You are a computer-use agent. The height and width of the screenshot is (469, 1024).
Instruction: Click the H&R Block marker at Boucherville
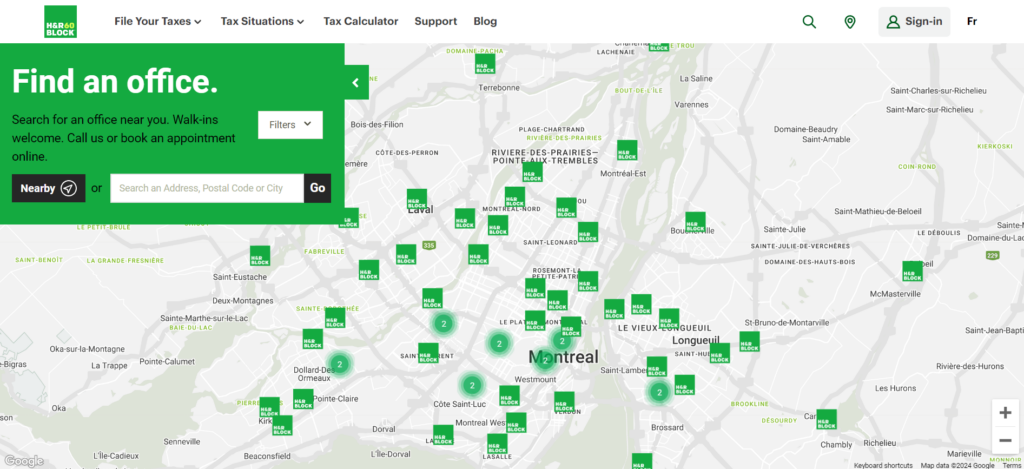click(695, 222)
